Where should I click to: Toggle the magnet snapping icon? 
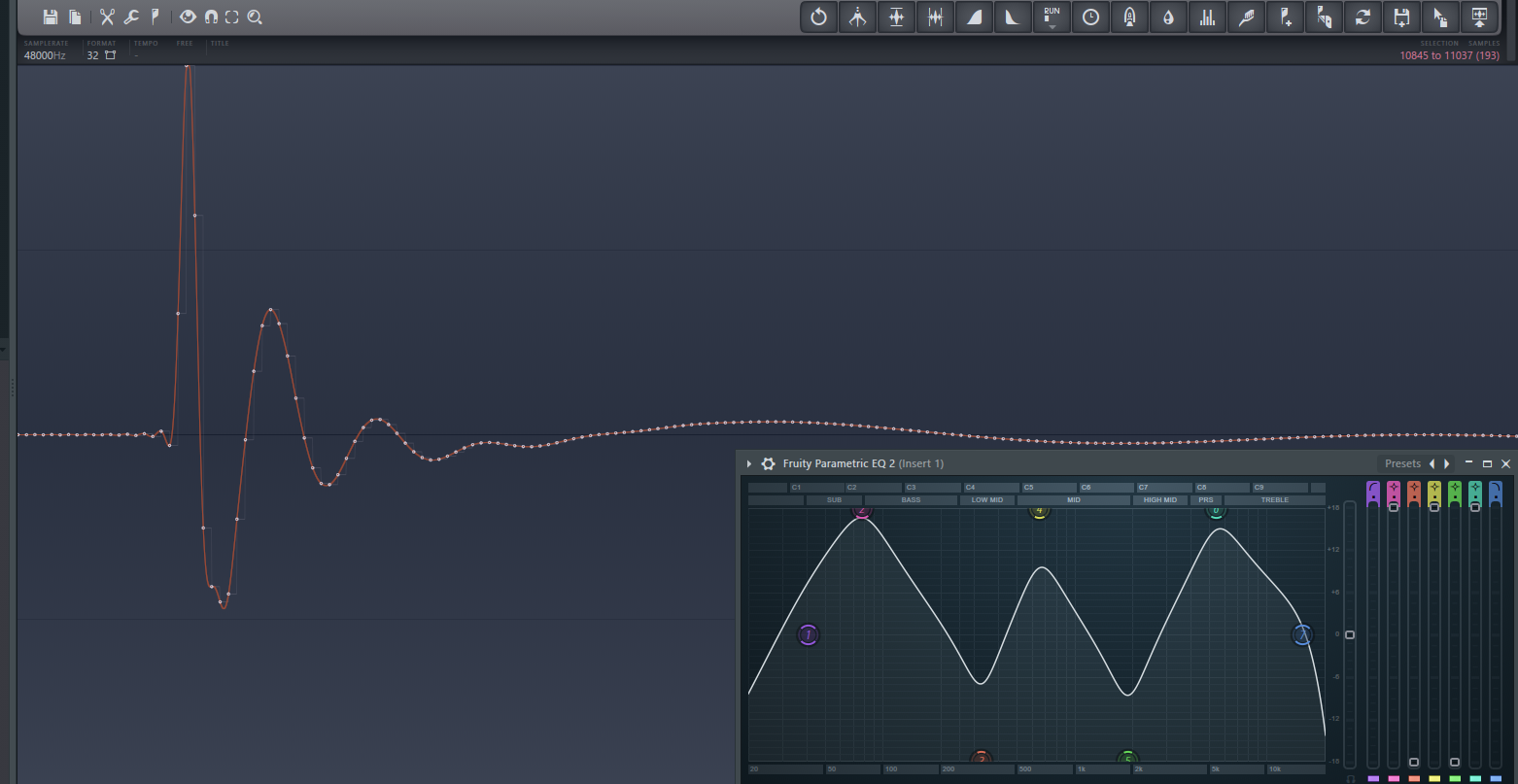coord(210,17)
